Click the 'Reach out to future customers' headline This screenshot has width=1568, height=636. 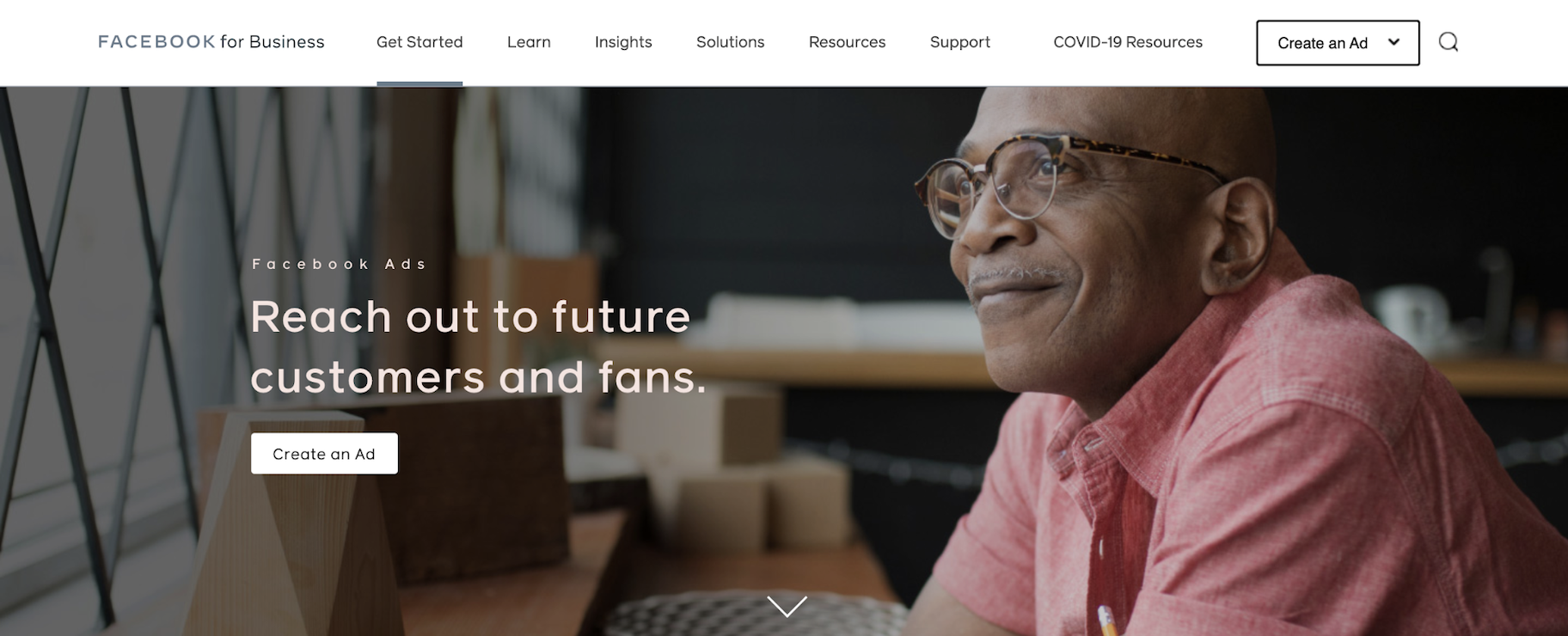click(478, 346)
